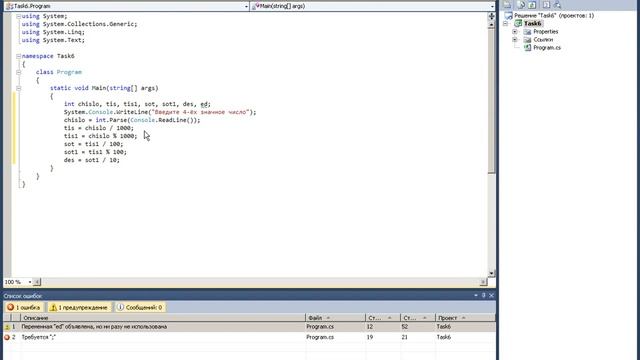
Task: Sort by the Ст... column beside Проект
Action: [418, 318]
